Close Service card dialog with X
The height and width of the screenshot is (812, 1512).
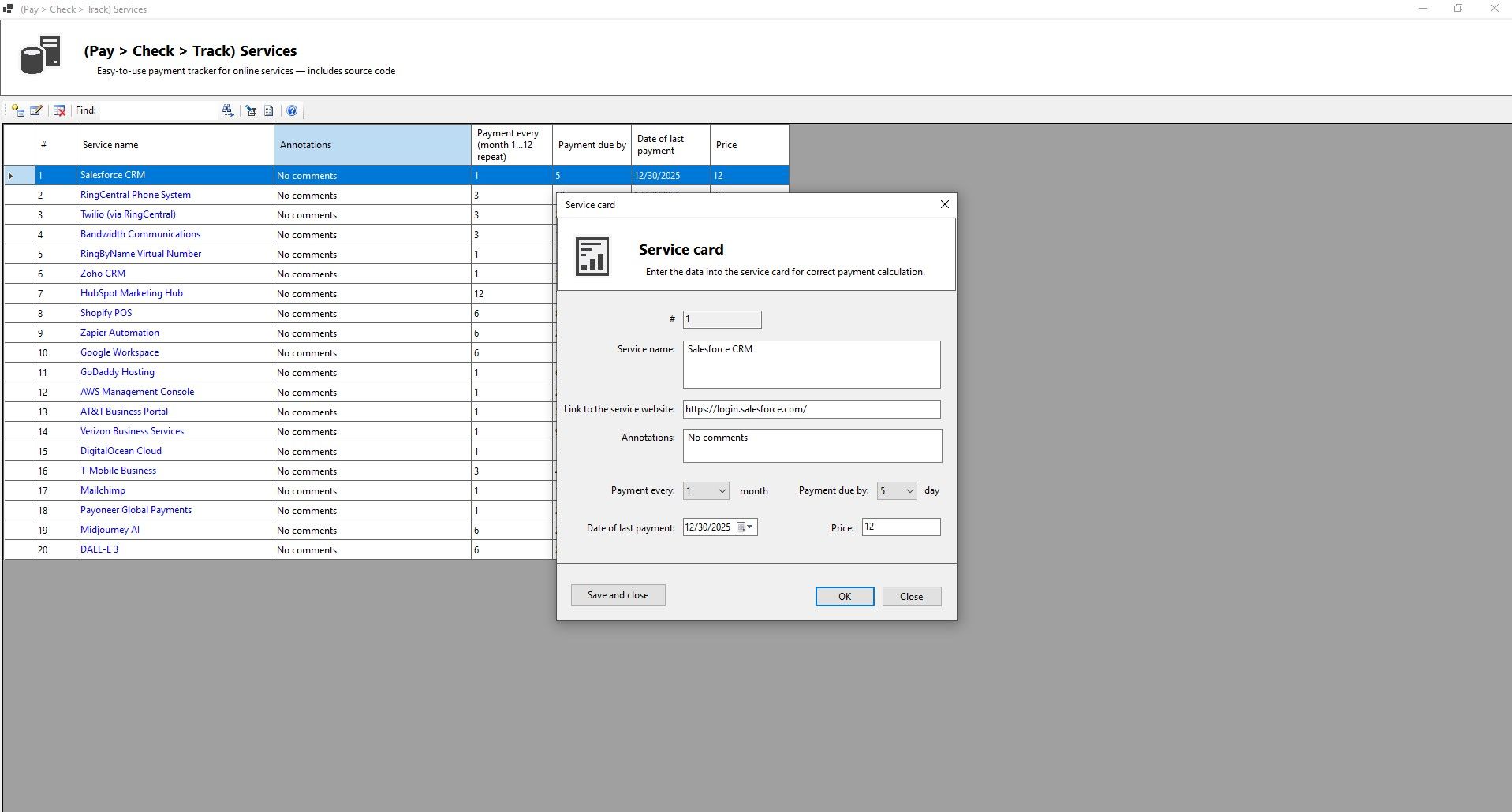tap(944, 205)
